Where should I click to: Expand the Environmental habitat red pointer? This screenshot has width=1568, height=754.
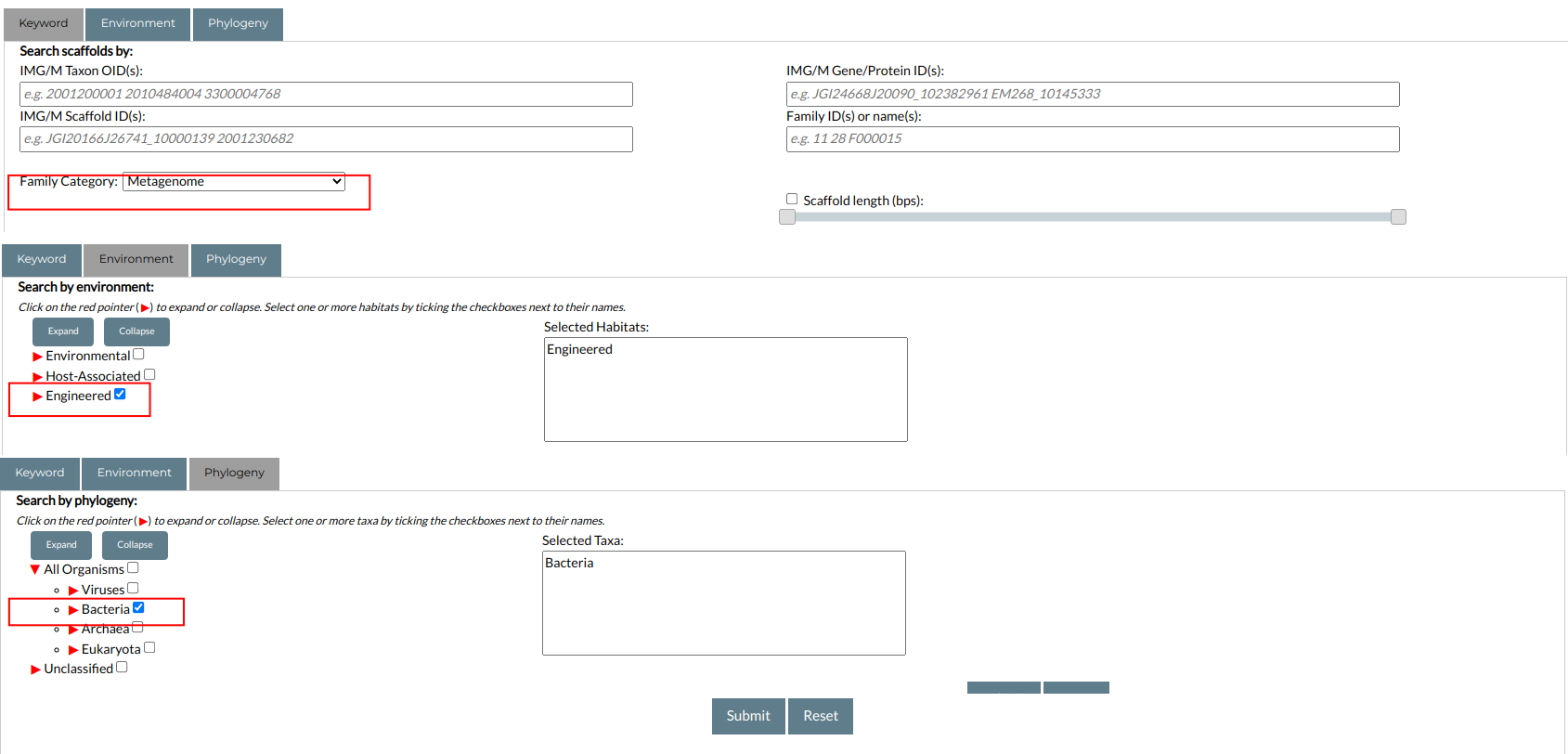tap(38, 357)
